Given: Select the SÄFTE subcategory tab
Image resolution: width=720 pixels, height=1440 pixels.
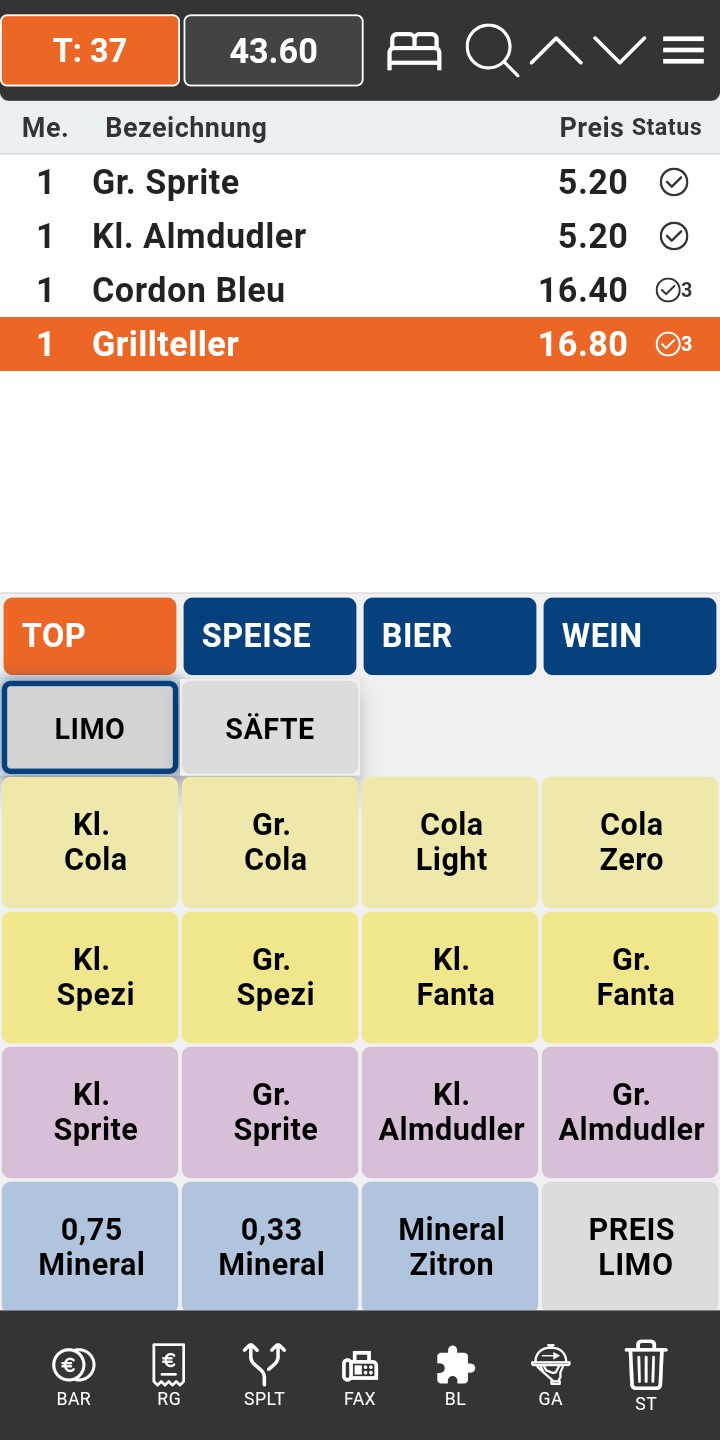Looking at the screenshot, I should click(270, 728).
